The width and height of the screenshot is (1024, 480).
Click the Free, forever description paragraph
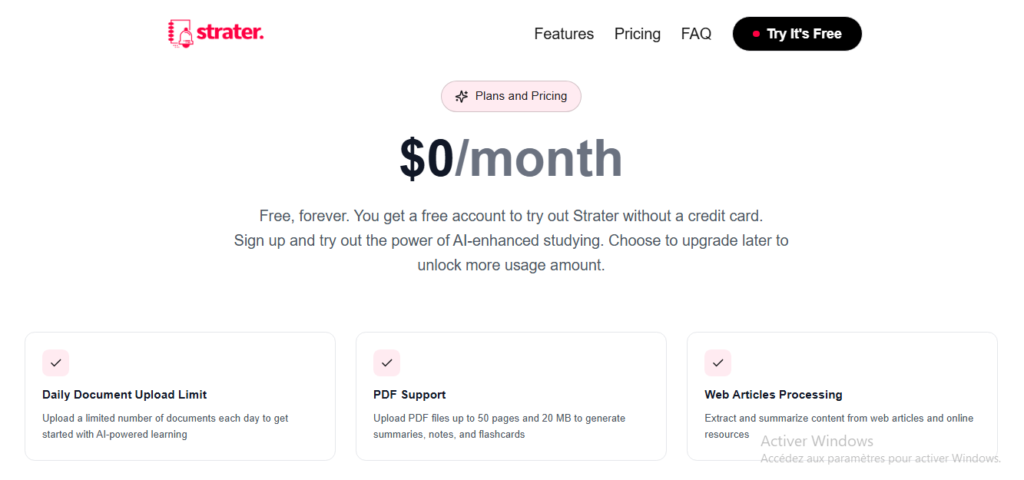511,241
